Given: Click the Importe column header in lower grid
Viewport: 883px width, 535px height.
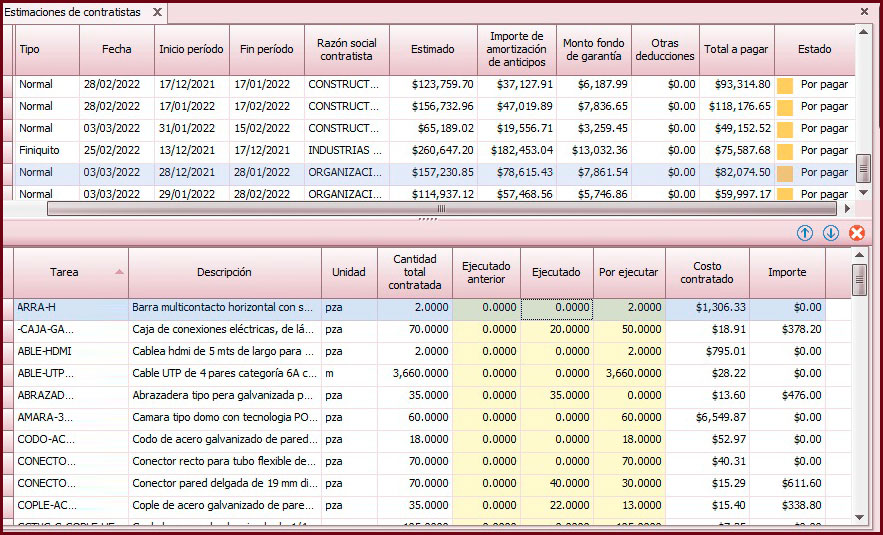Looking at the screenshot, I should (787, 273).
